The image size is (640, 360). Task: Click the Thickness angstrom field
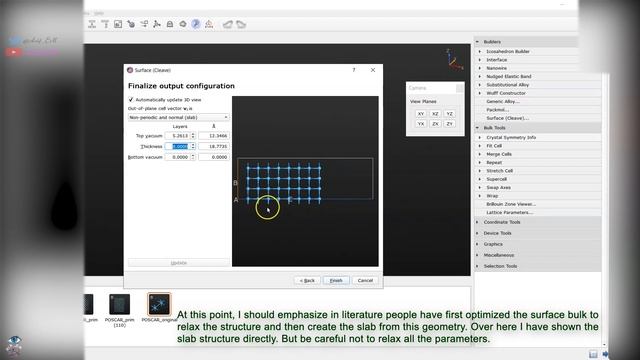[213, 146]
